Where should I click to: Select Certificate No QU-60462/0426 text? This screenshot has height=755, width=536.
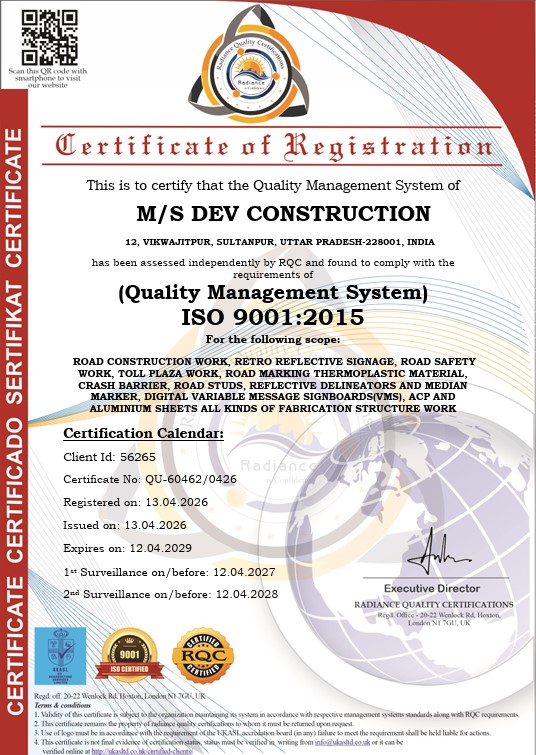coord(150,479)
